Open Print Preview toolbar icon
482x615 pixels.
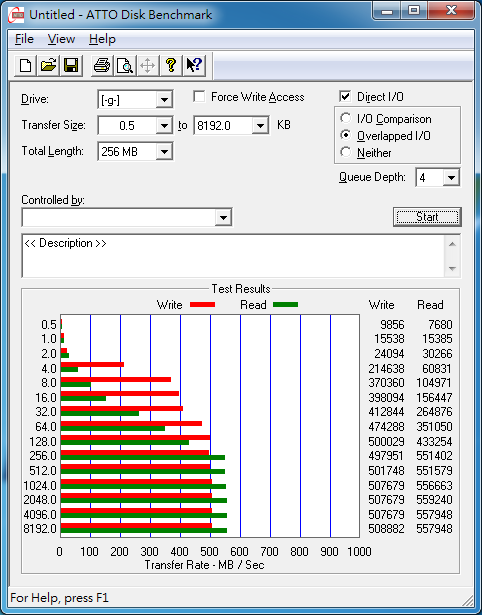(125, 65)
